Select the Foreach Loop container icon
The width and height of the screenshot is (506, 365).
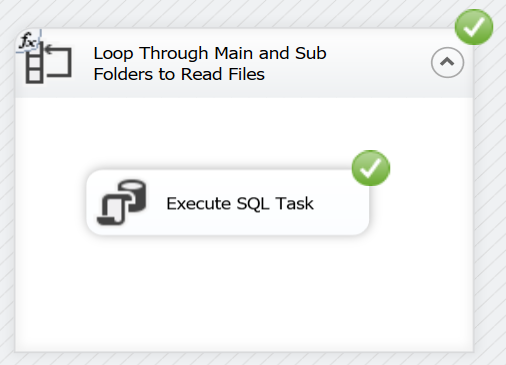tap(49, 63)
